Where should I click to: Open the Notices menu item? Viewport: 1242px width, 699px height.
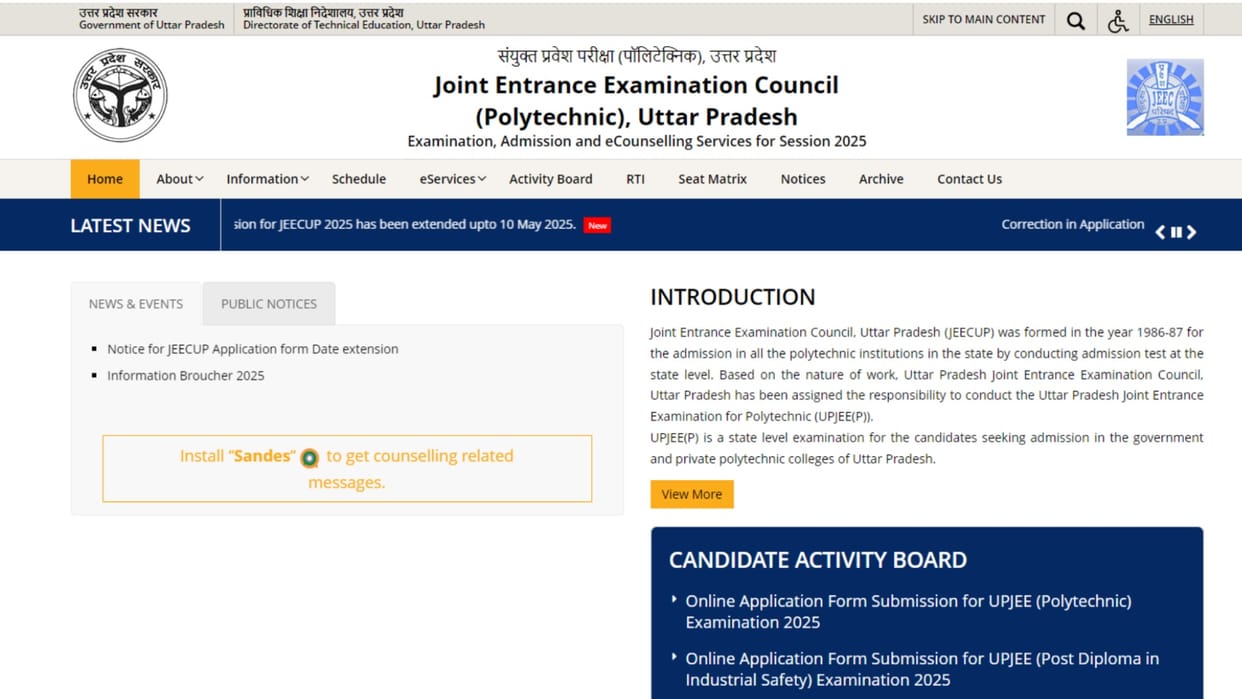pyautogui.click(x=803, y=179)
